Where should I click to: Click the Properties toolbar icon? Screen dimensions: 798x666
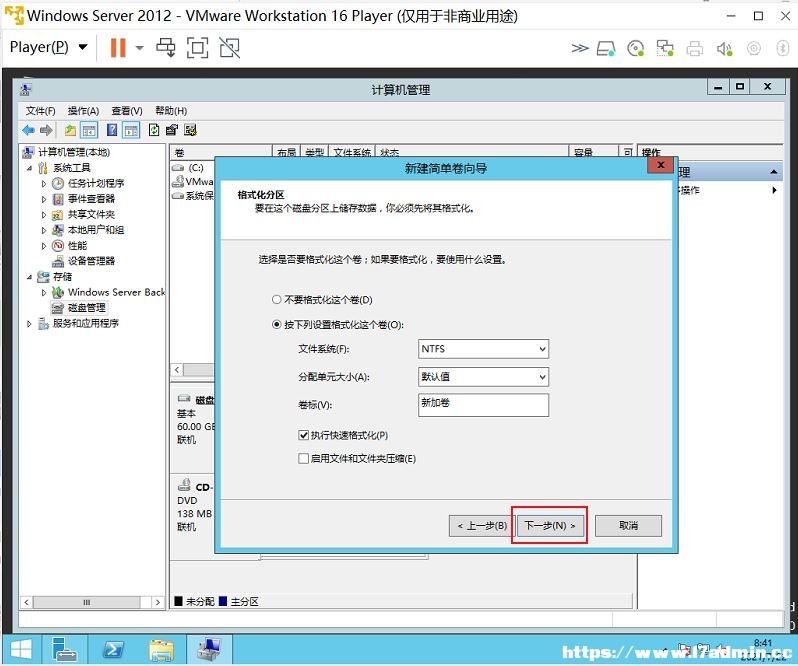[172, 130]
